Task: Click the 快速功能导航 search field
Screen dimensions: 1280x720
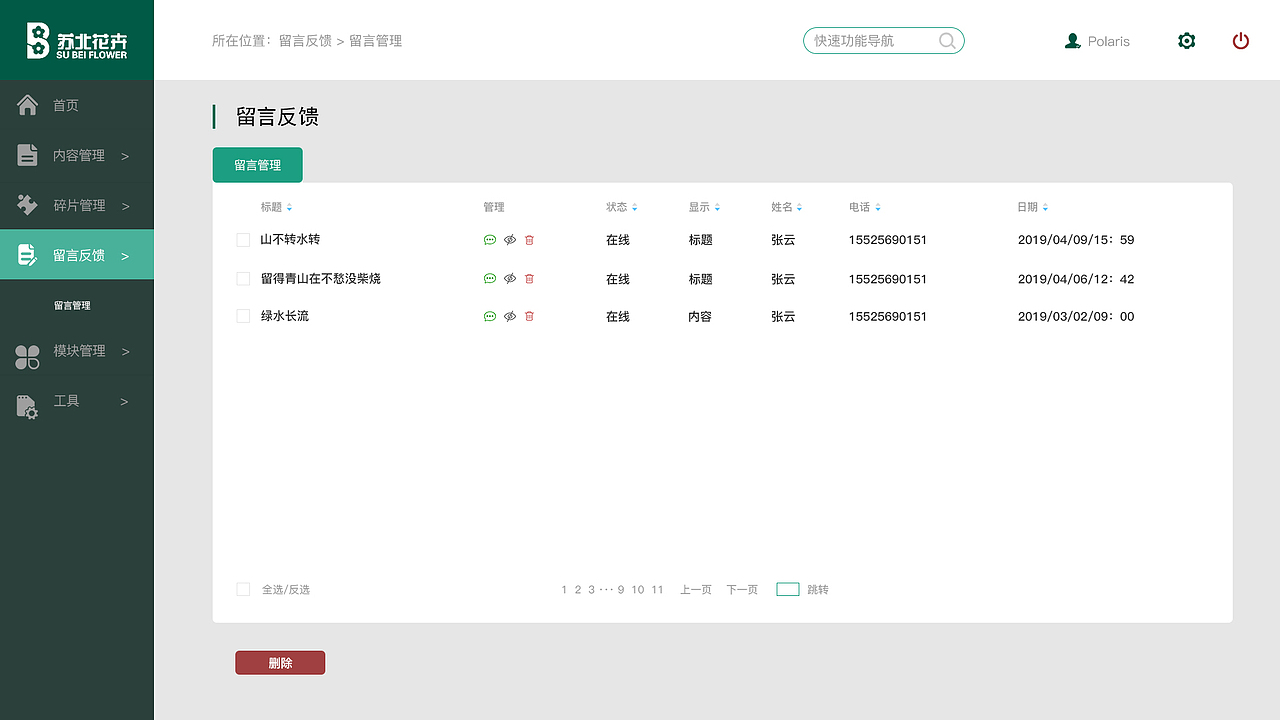Action: tap(875, 41)
